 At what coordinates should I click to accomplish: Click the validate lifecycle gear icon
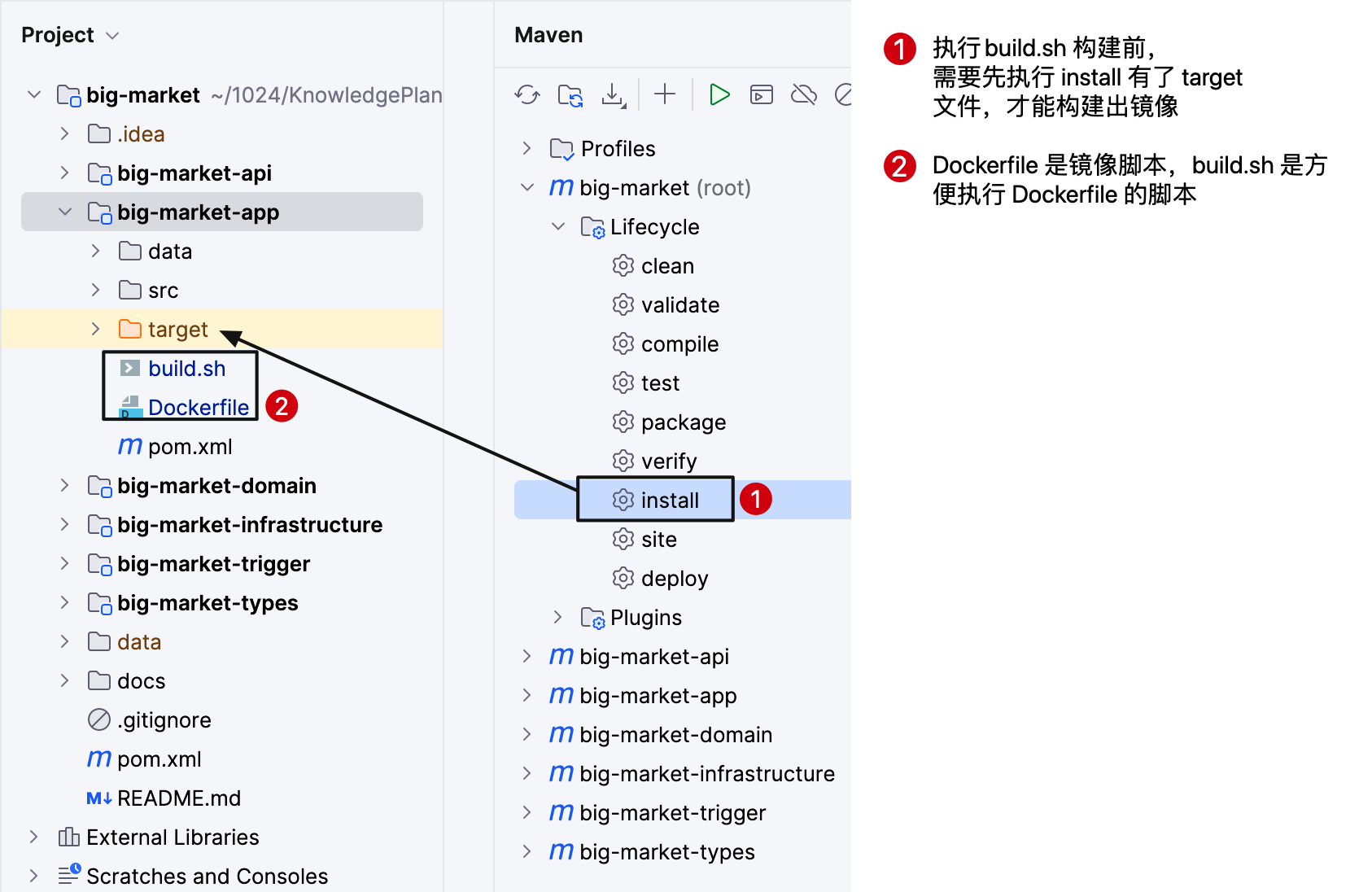point(623,304)
